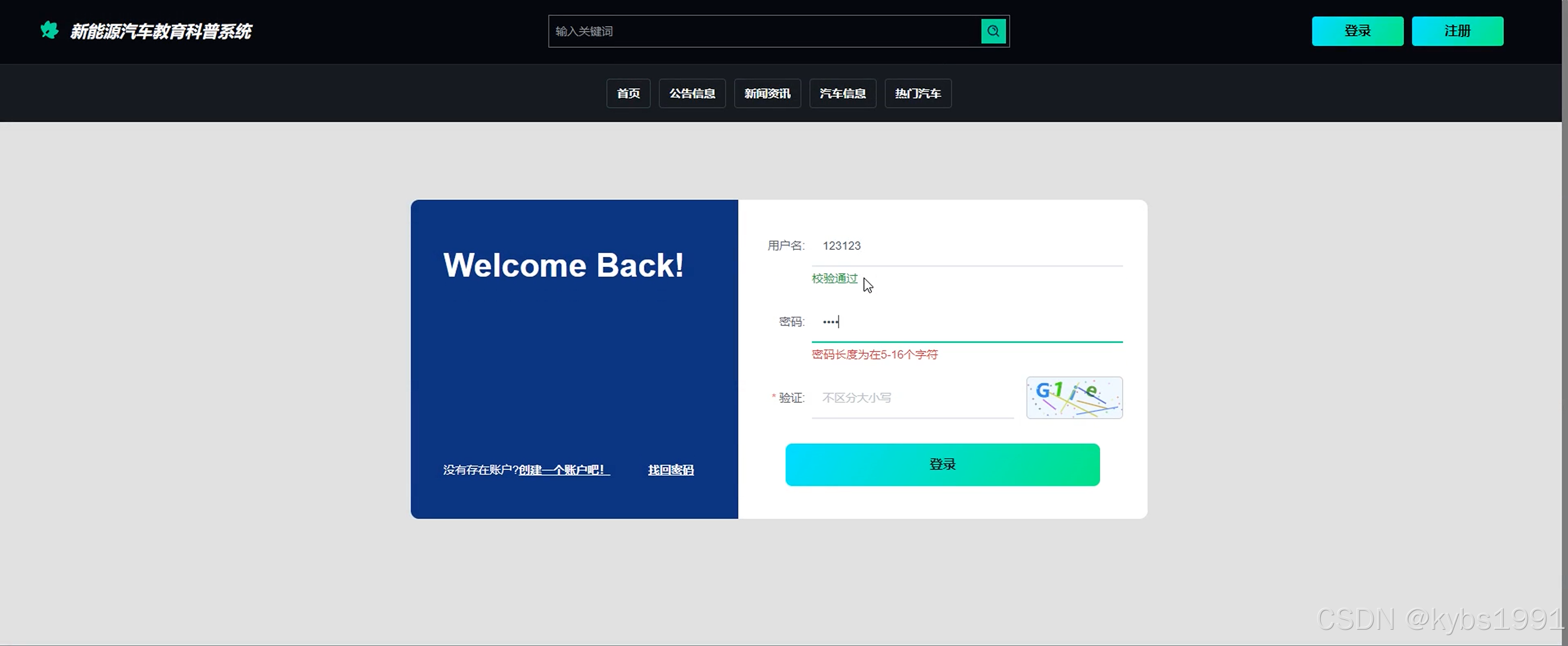
Task: Click the 验证 captcha code input
Action: [x=912, y=398]
